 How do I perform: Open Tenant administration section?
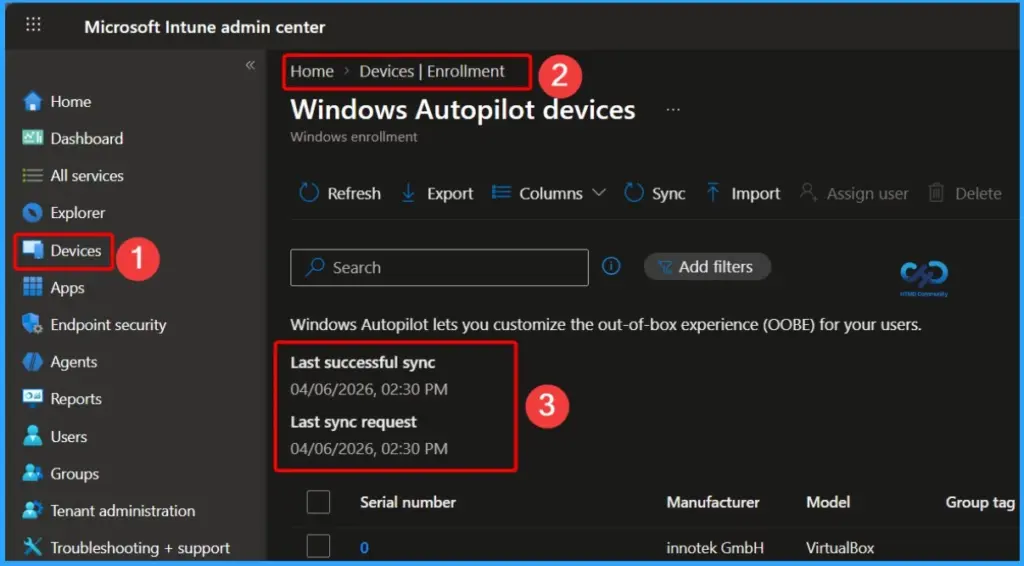[x=123, y=511]
